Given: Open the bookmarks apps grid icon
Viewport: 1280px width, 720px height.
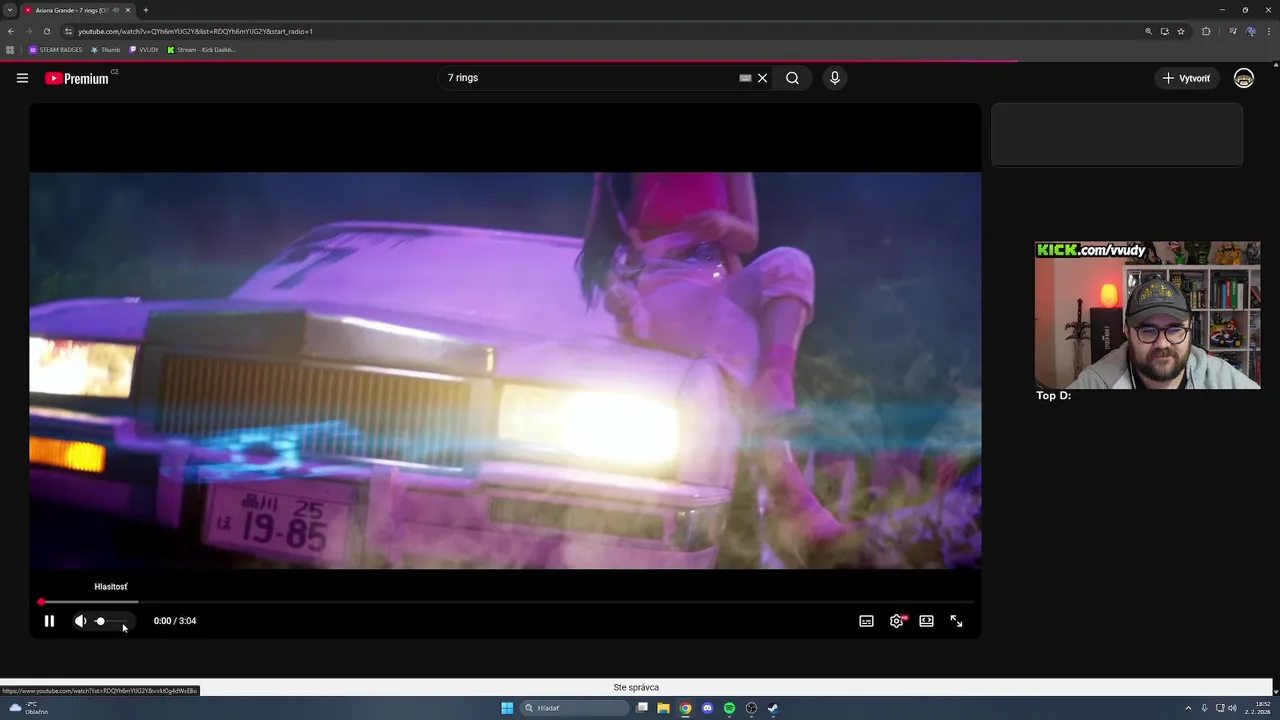Looking at the screenshot, I should 11,49.
